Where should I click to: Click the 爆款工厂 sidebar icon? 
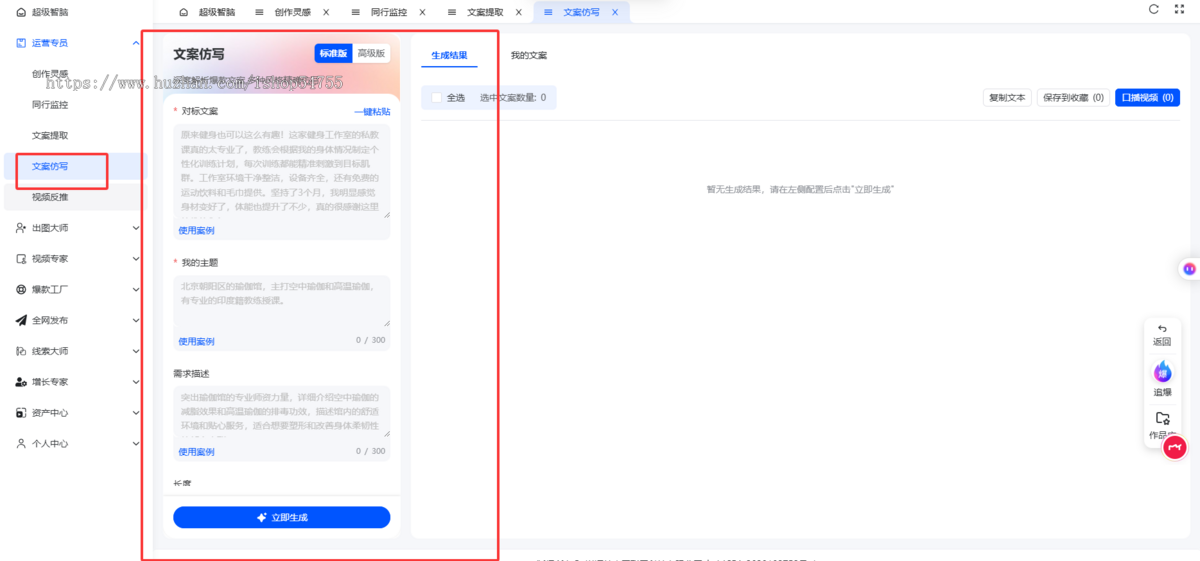21,290
